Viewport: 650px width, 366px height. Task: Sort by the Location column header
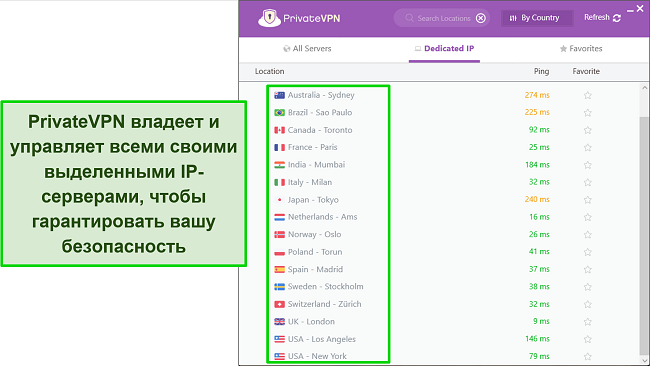(269, 71)
